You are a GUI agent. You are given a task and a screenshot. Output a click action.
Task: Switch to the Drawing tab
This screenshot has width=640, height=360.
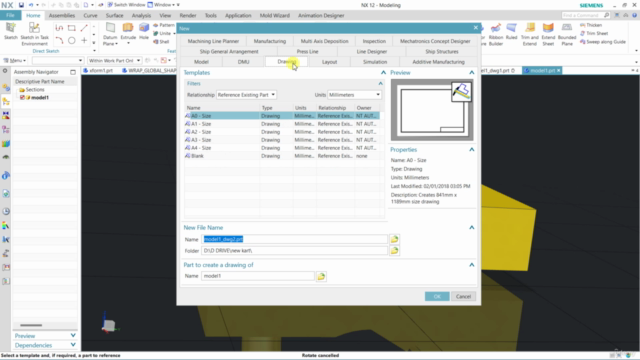click(x=287, y=62)
